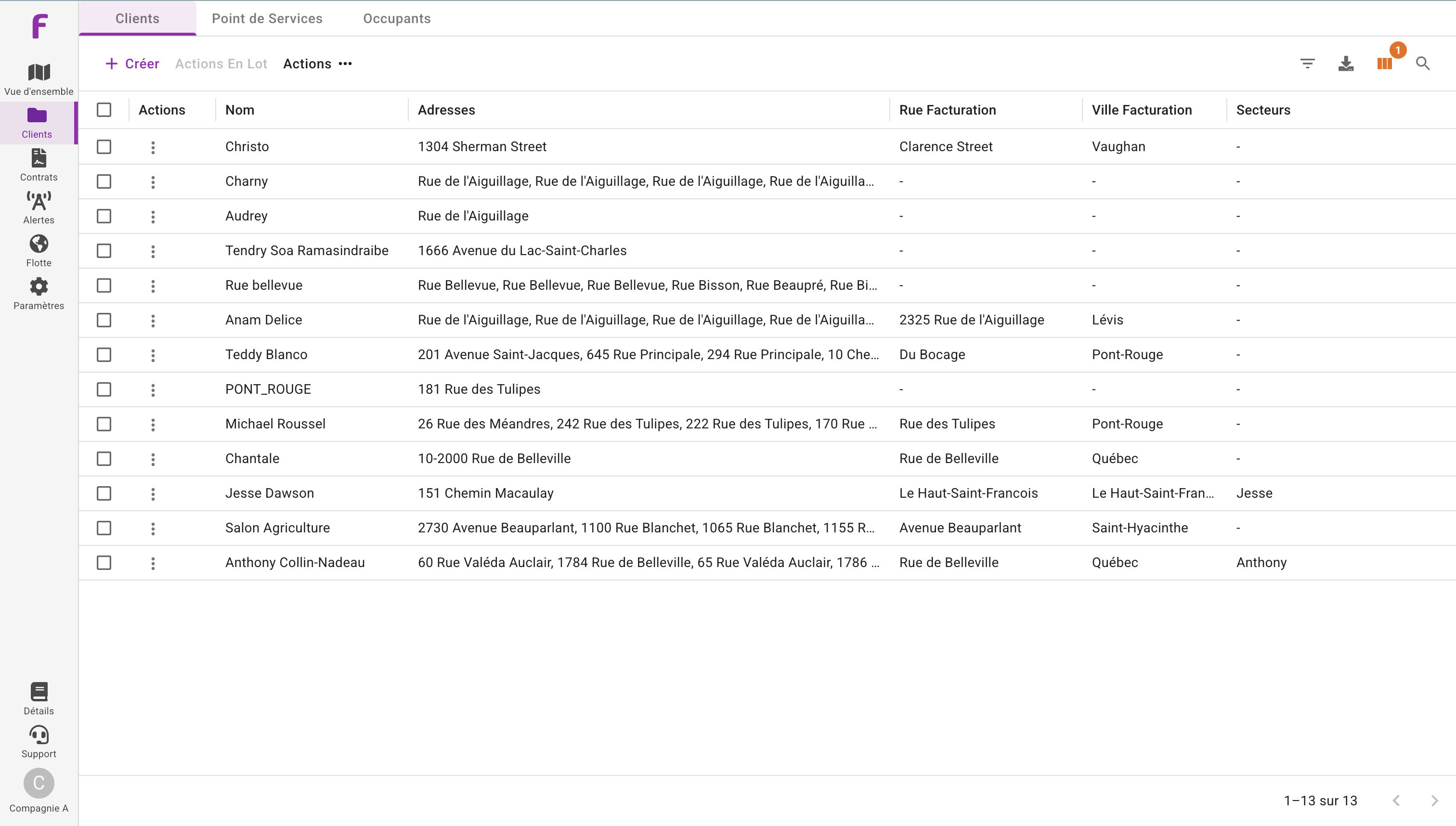Open Vue d'ensemble map icon

(39, 73)
